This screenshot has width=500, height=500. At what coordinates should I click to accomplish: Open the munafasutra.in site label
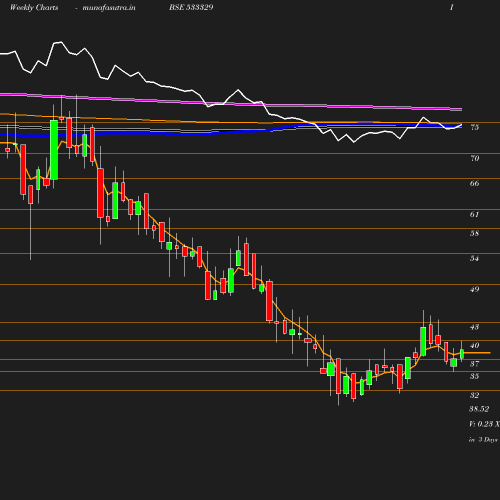[x=109, y=8]
